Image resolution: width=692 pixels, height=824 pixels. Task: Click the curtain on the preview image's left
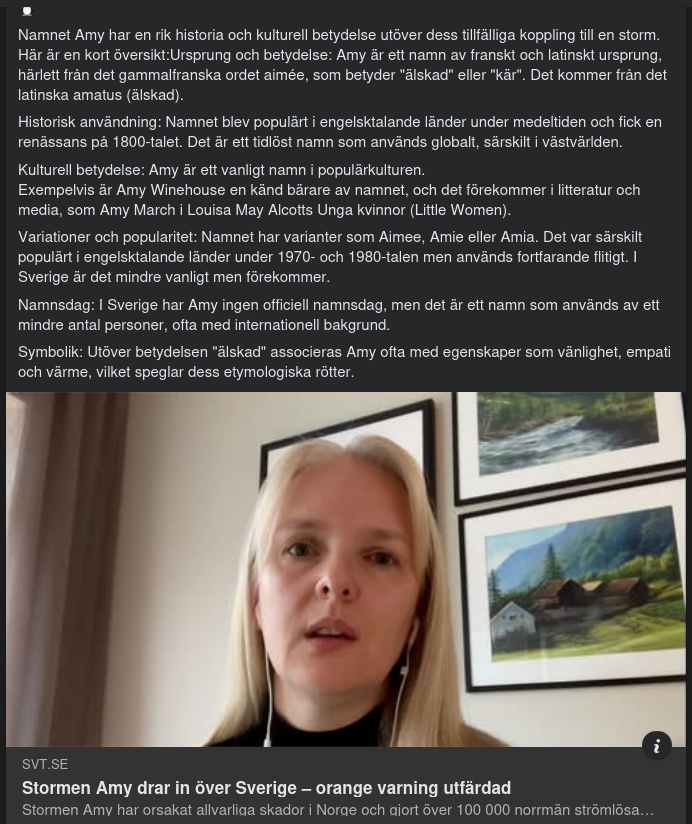point(66,569)
